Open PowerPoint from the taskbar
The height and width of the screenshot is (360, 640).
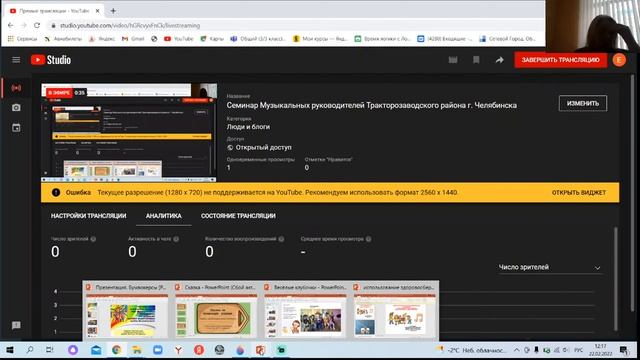click(x=260, y=350)
